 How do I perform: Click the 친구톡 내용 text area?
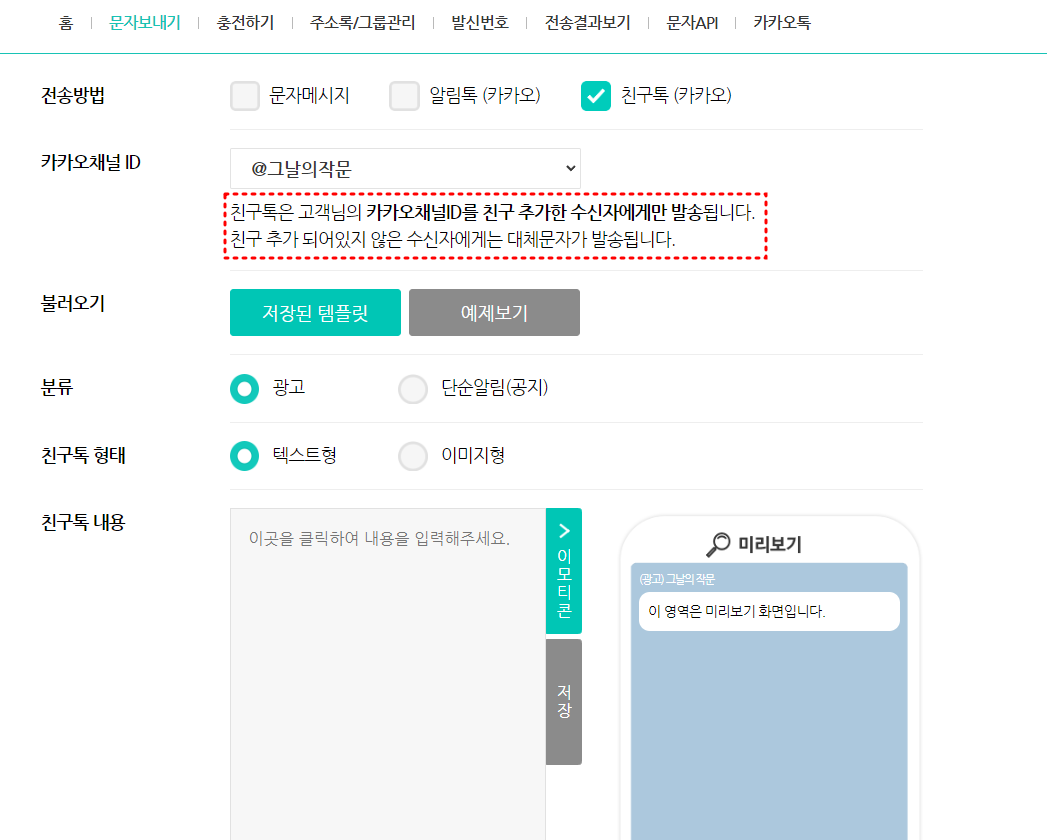pyautogui.click(x=388, y=674)
